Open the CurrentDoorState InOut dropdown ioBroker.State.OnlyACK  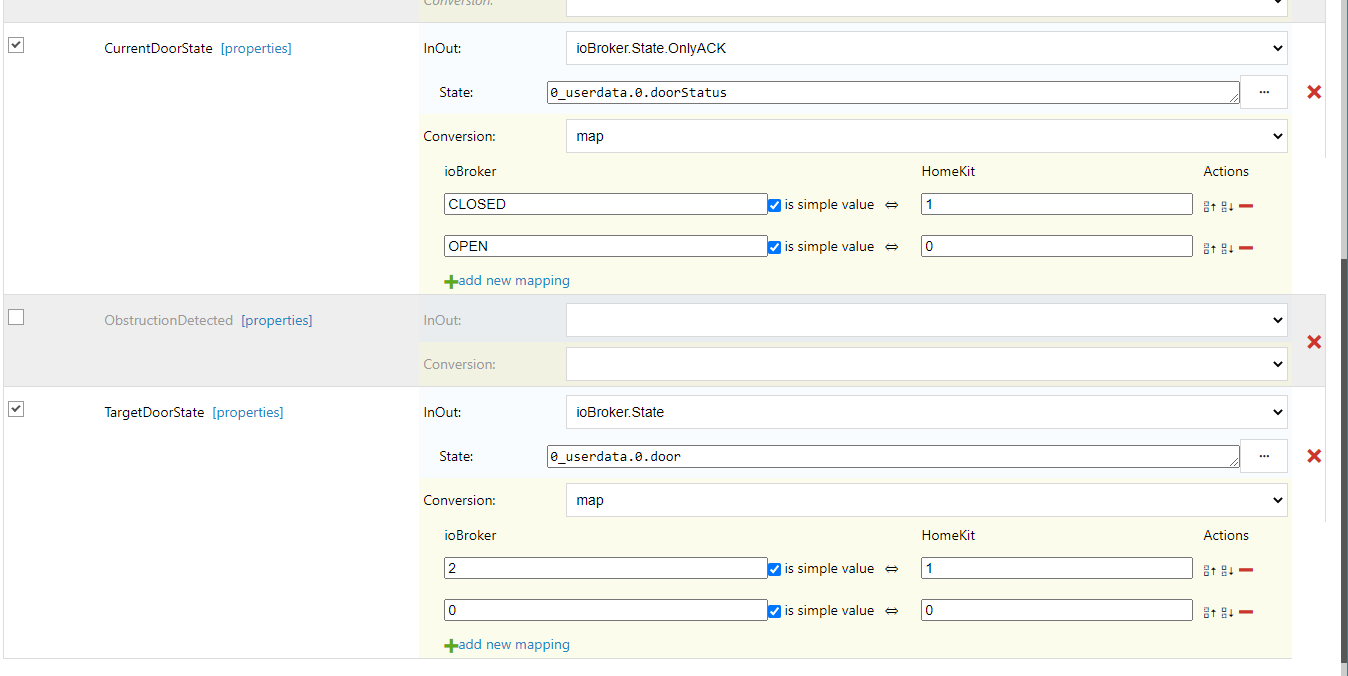click(926, 48)
